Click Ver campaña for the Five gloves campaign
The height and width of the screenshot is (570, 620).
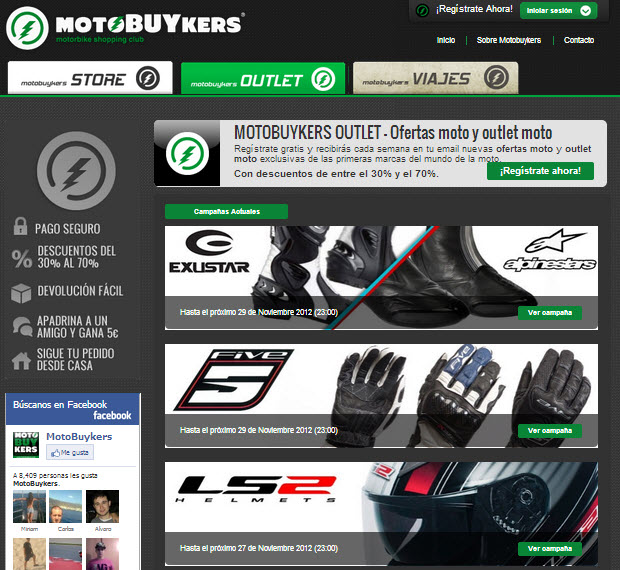(550, 430)
